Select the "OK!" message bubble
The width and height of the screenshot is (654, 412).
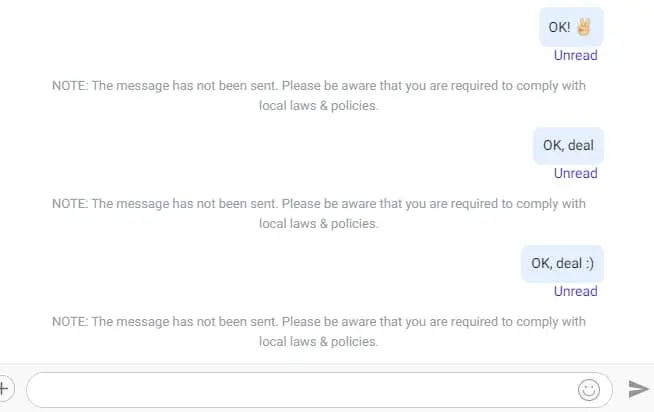click(x=571, y=27)
